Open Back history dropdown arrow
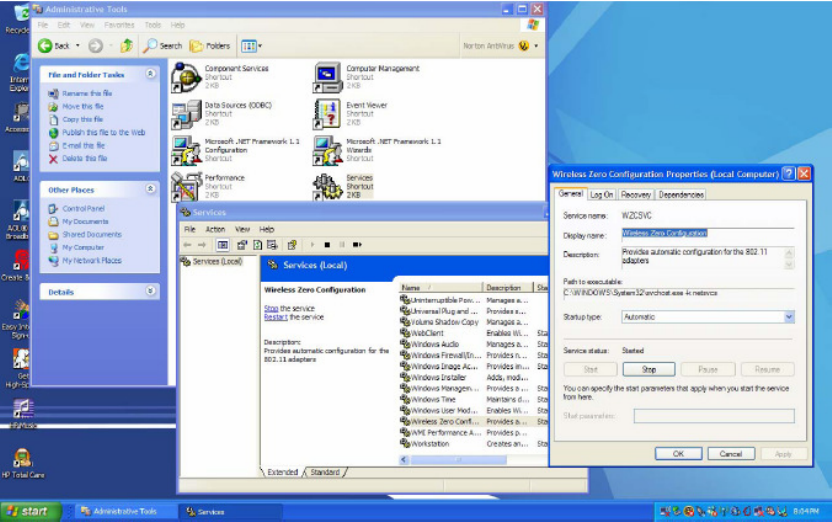832x522 pixels. coord(77,46)
